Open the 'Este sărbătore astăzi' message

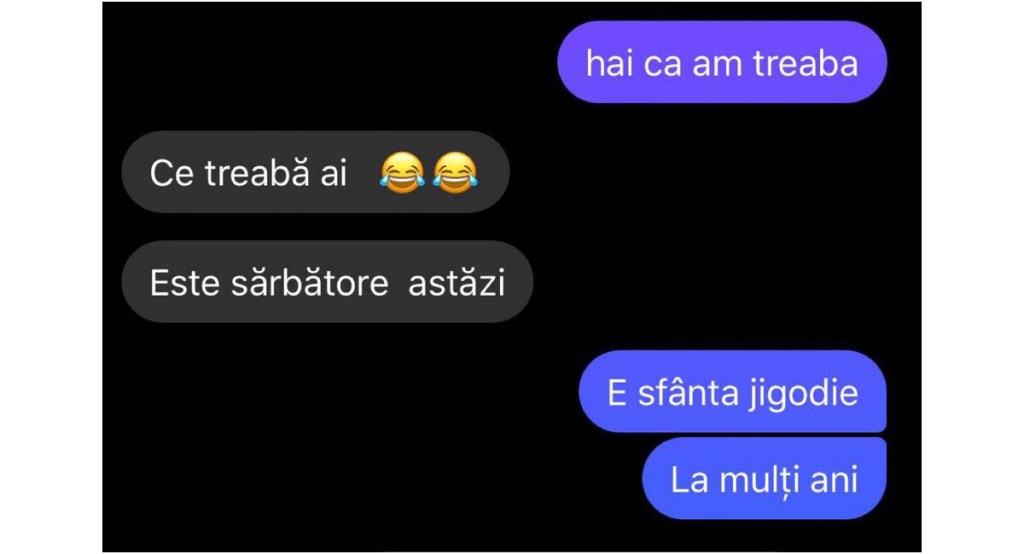point(327,282)
